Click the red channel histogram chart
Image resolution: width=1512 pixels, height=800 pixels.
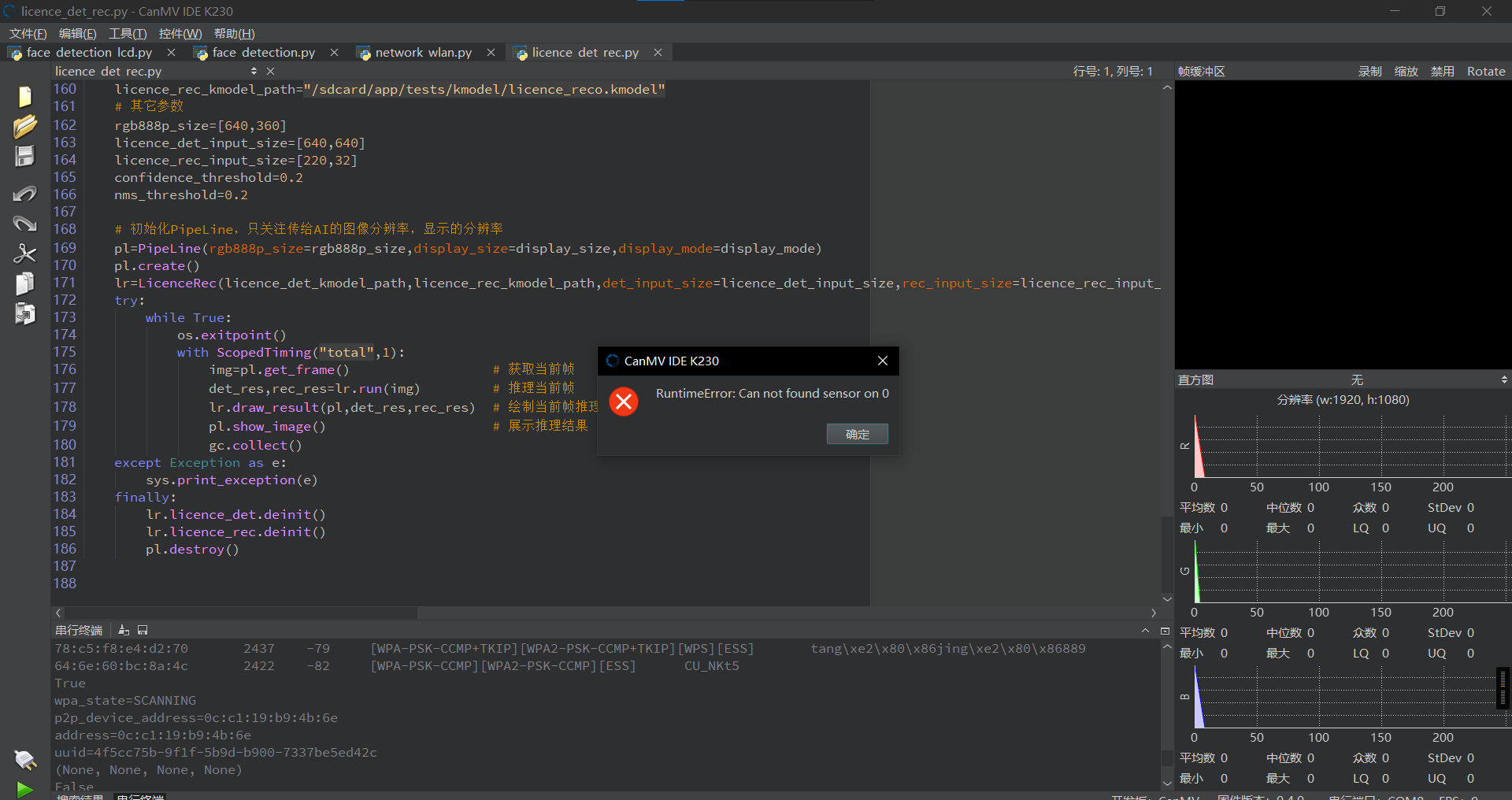(1351, 446)
